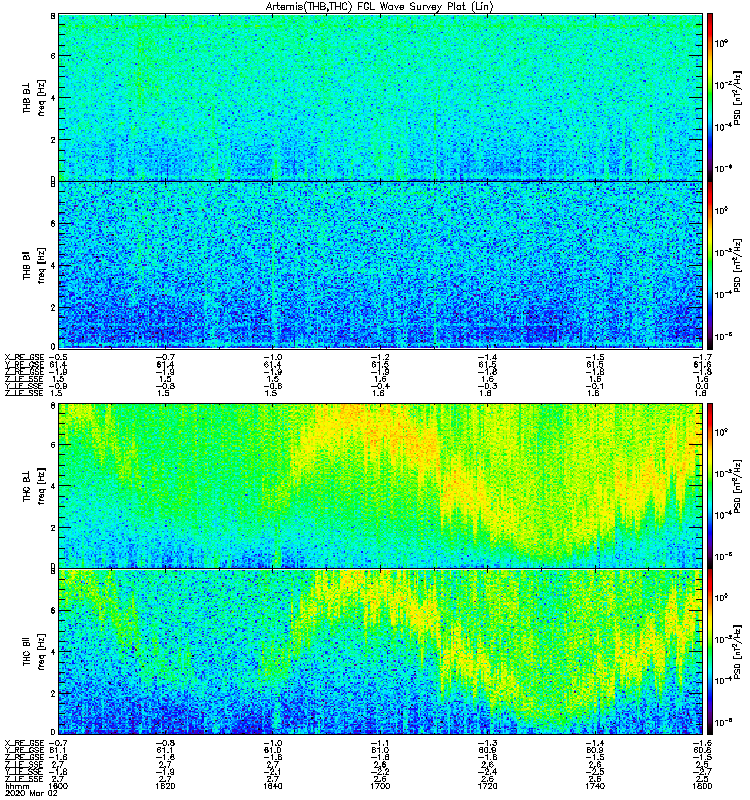Click the Y_RE_GSE value "61.1" above the 1600 label
This screenshot has height=800, width=750.
[58, 751]
